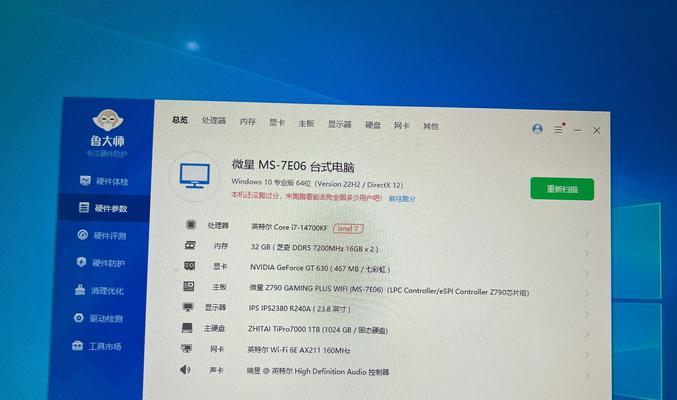Click the Intel 7 badge
The image size is (677, 400).
348,229
